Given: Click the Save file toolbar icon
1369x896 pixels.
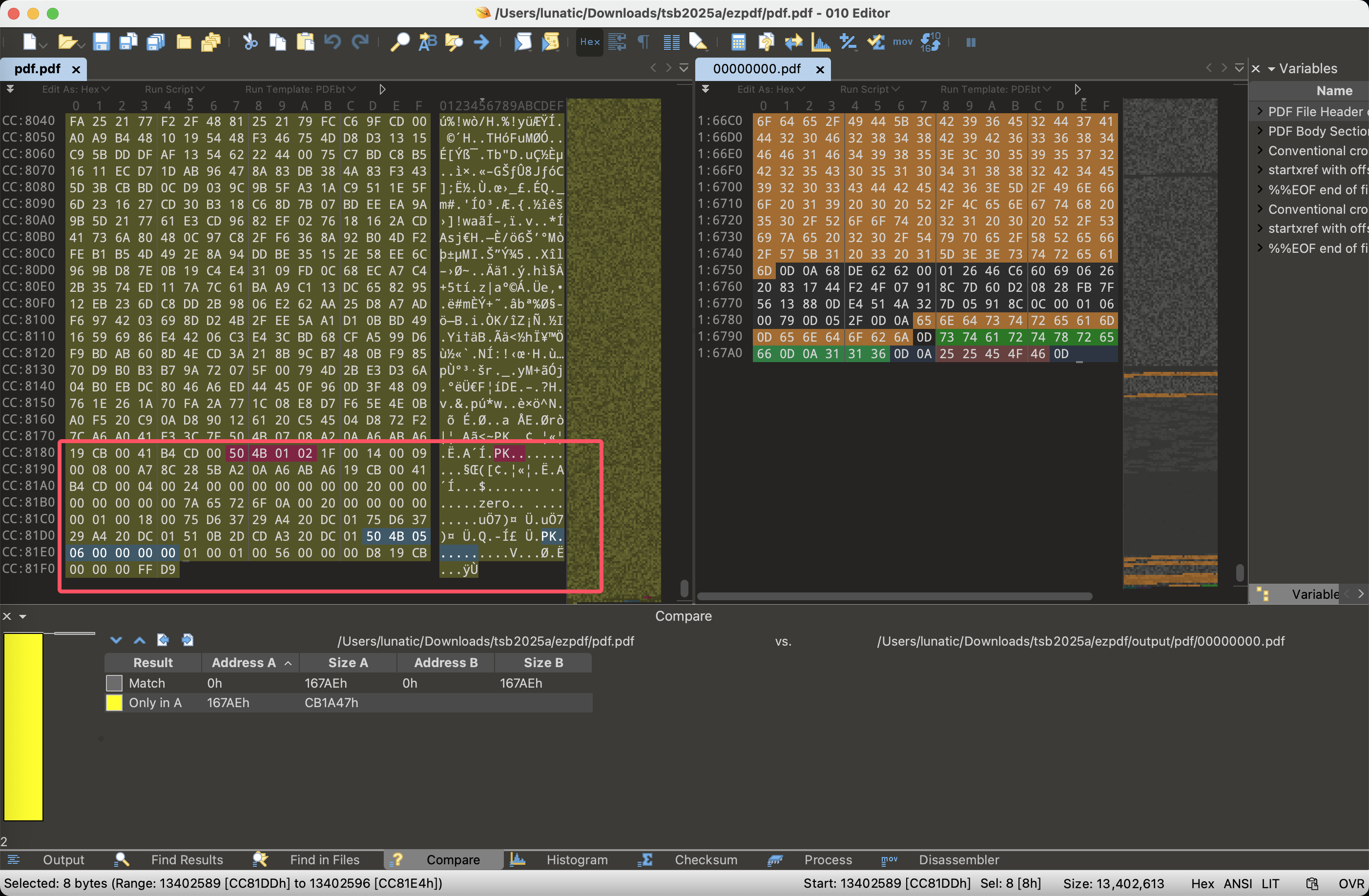Looking at the screenshot, I should [x=101, y=42].
